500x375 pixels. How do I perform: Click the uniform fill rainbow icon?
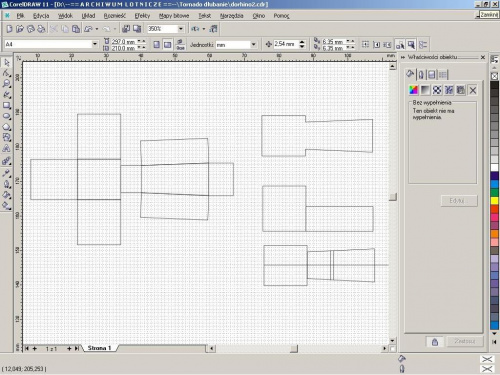pos(413,90)
